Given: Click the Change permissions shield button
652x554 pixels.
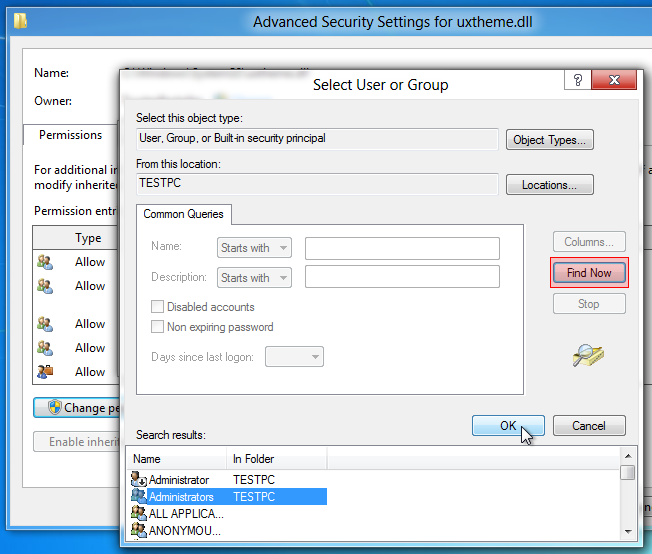Looking at the screenshot, I should tap(77, 408).
